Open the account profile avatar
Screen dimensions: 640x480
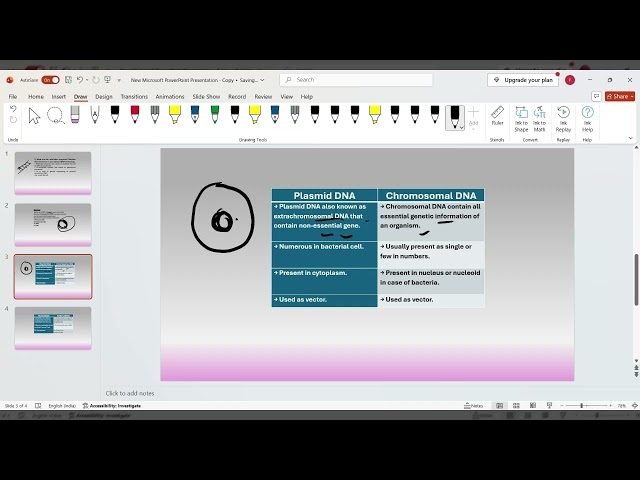click(x=570, y=80)
